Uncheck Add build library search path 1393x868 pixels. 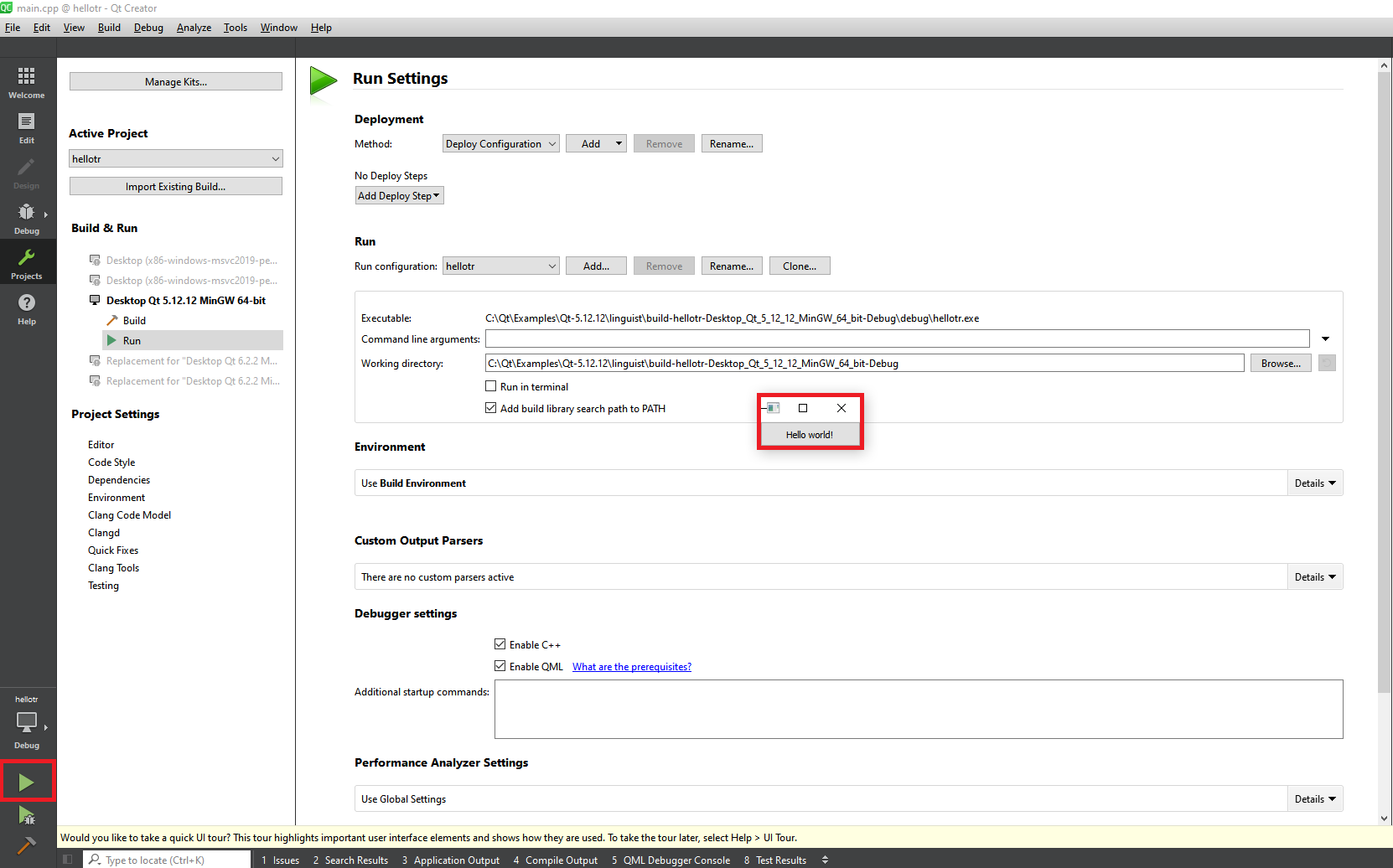tap(491, 408)
